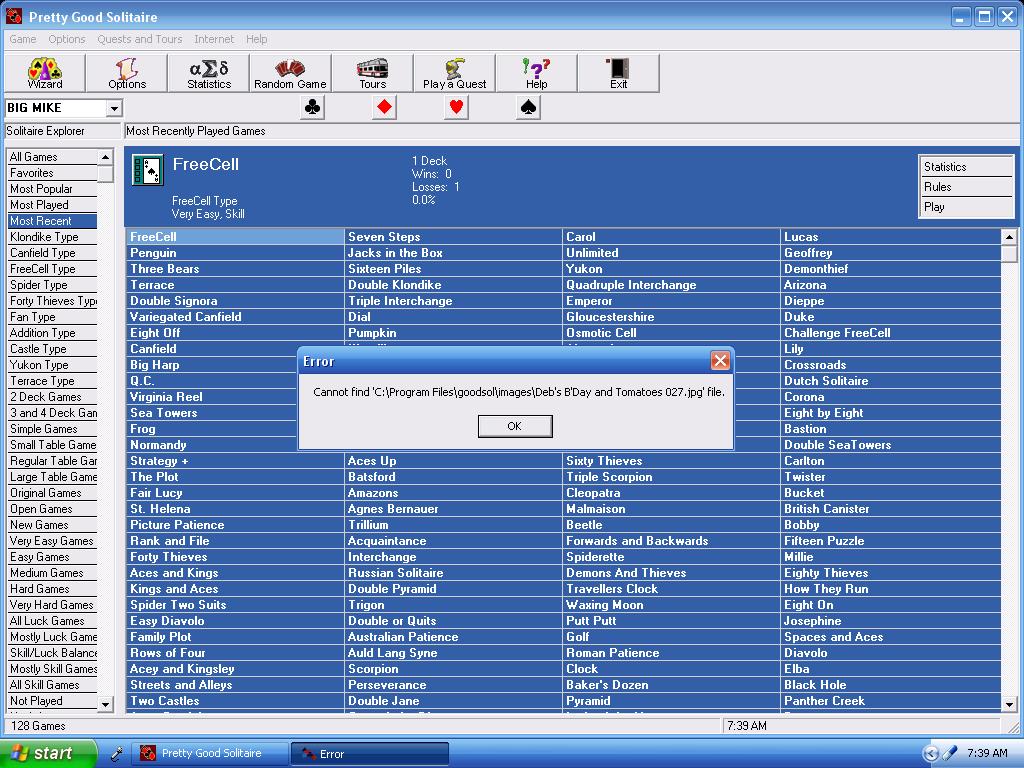This screenshot has height=768, width=1024.
Task: Select the Klondike Type category
Action: pyautogui.click(x=52, y=237)
